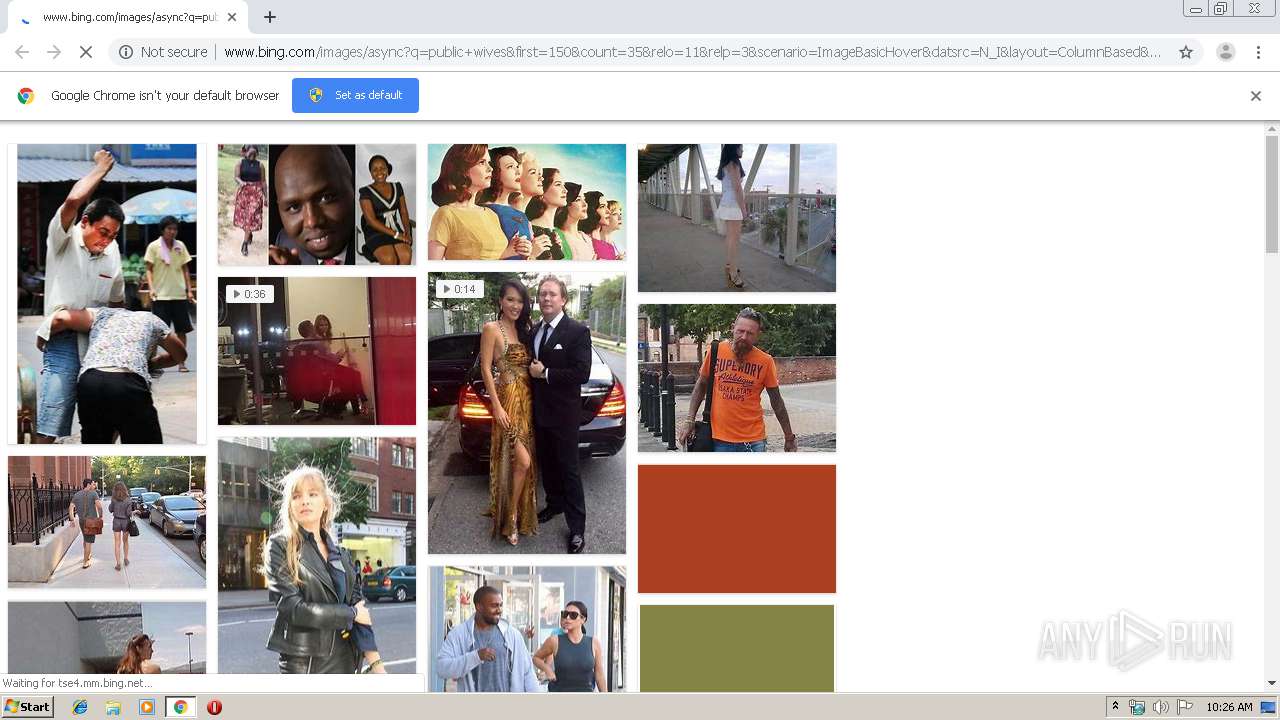Click the scrollbar down arrow

coord(1272,683)
